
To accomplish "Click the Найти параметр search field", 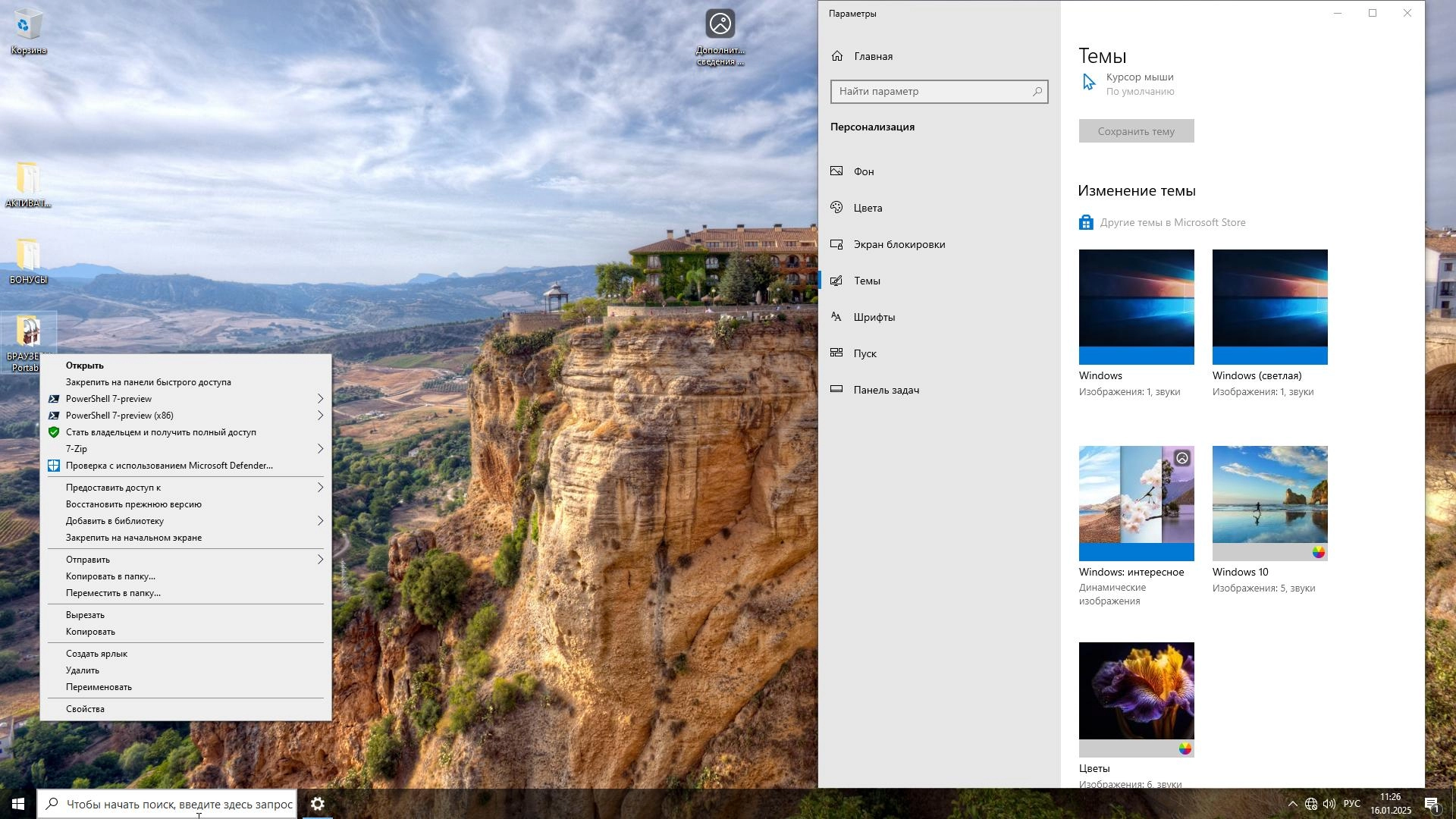I will coord(931,92).
